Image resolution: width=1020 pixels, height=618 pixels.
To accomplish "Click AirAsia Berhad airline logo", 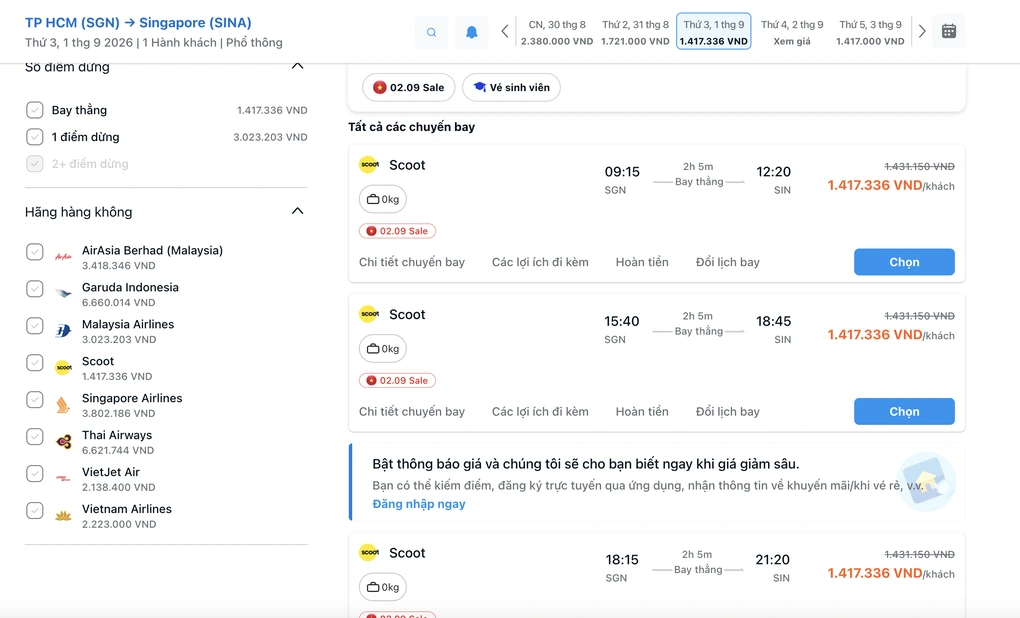I will (x=63, y=257).
